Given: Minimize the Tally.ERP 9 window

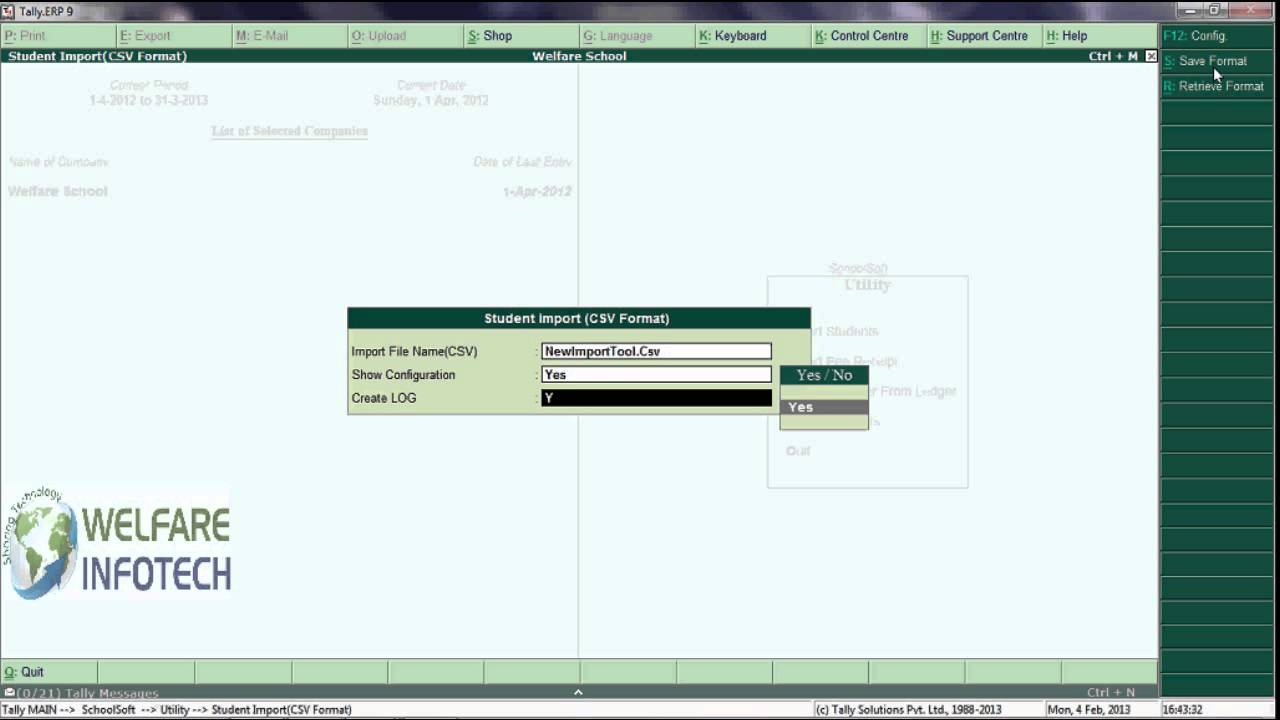Looking at the screenshot, I should point(1188,10).
